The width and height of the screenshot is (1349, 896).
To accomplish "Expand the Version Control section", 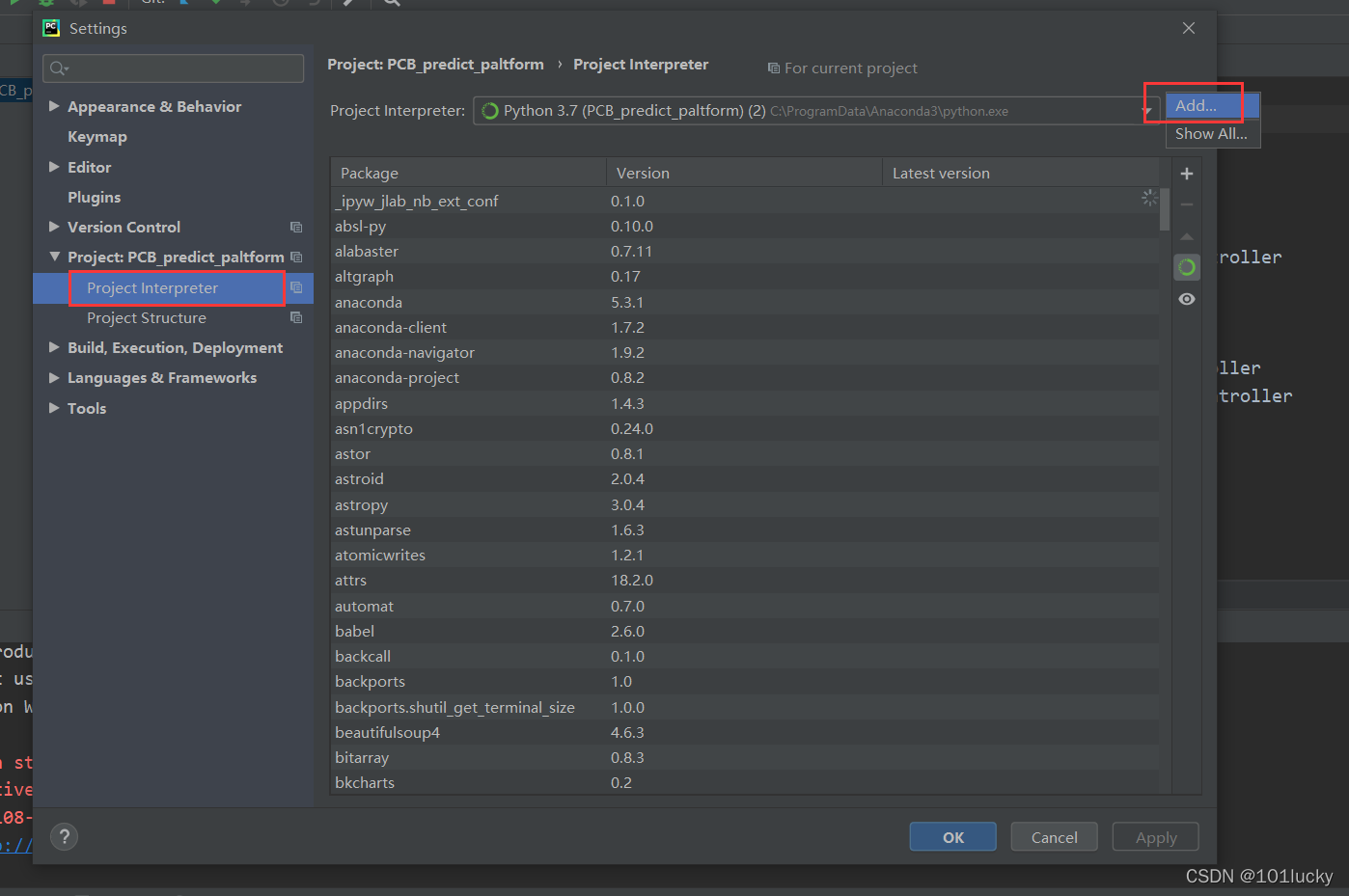I will click(54, 227).
